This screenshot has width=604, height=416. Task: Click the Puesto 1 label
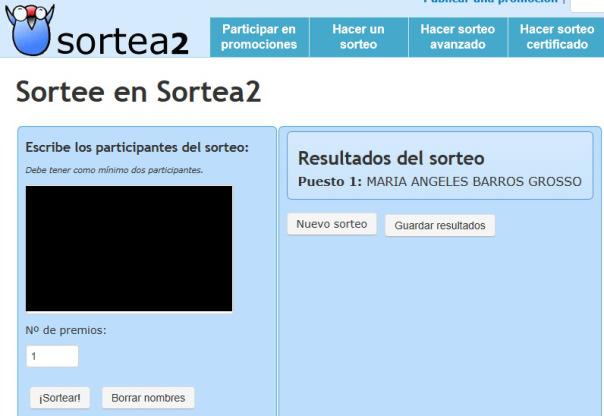(330, 181)
